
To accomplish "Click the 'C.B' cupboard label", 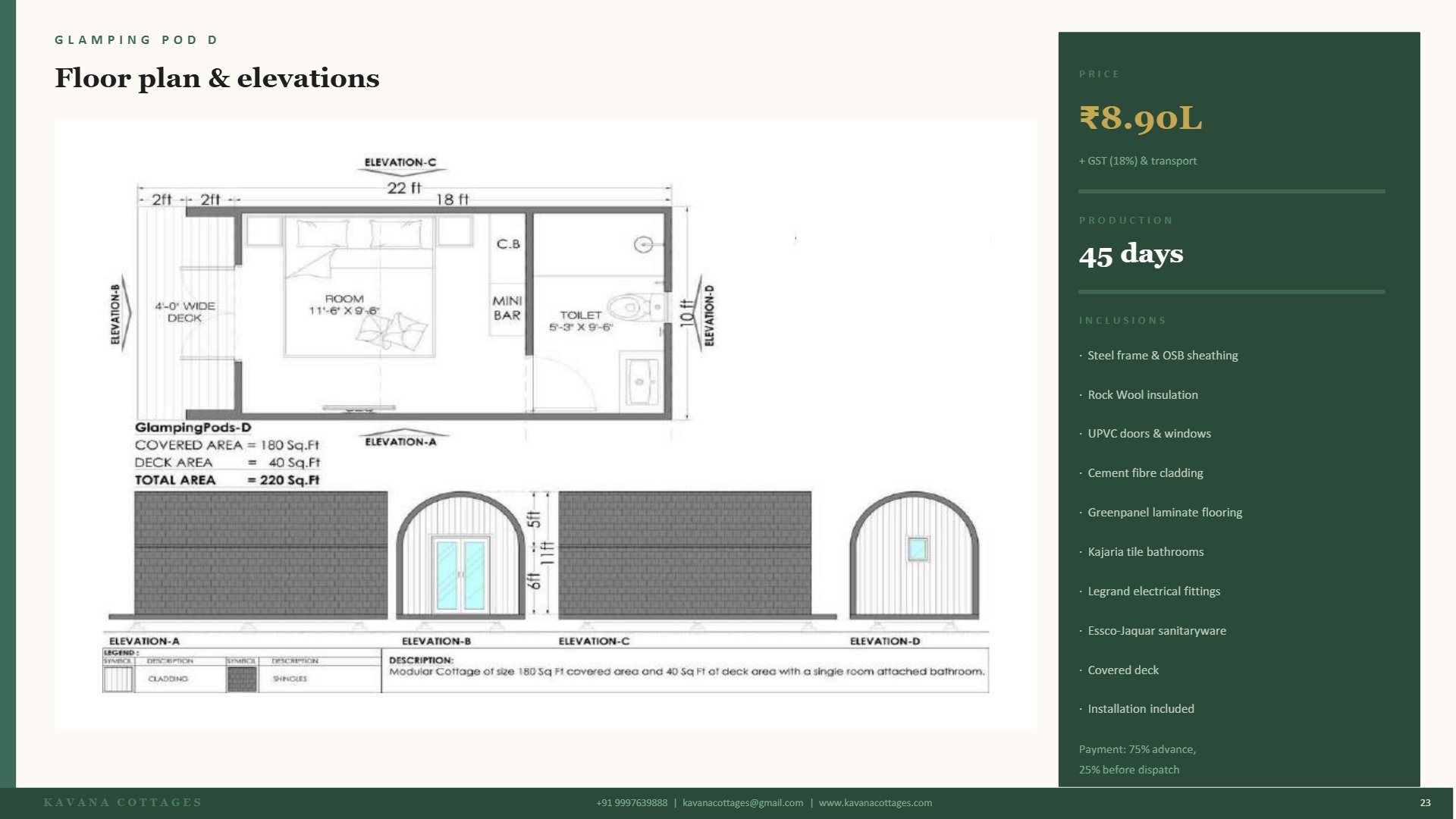I will (508, 244).
